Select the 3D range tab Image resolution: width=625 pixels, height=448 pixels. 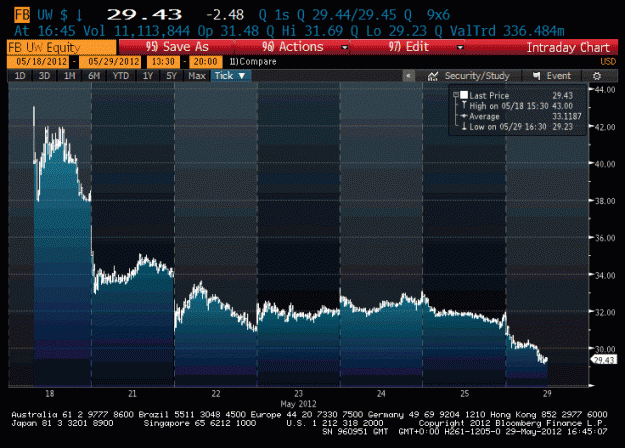pyautogui.click(x=44, y=76)
